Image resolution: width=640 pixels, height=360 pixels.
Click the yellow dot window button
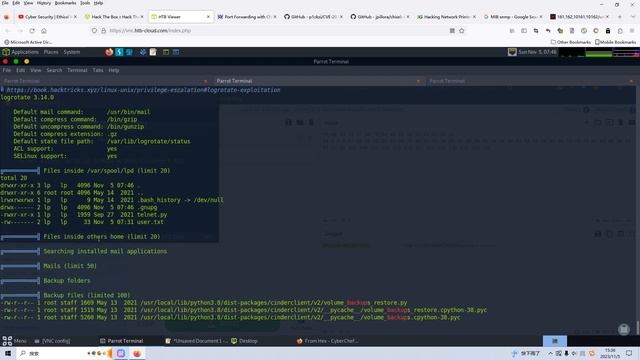(x=27, y=61)
